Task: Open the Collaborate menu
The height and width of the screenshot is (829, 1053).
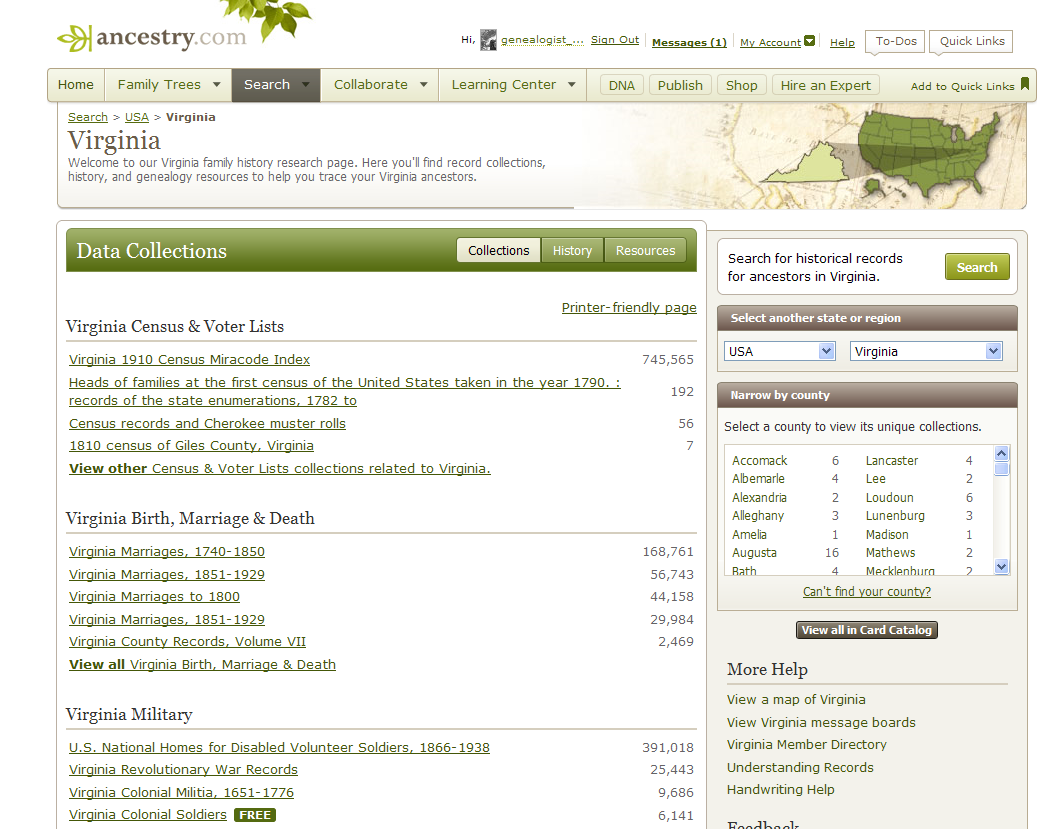Action: click(380, 85)
